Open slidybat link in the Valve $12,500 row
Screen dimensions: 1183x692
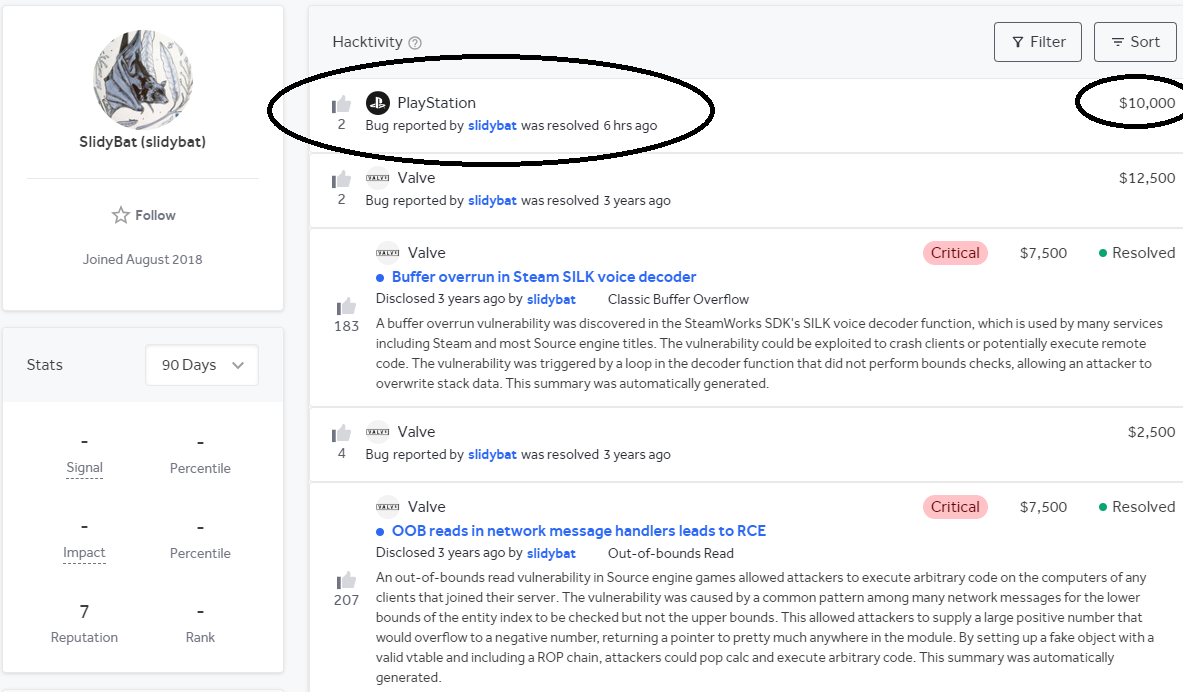point(493,201)
